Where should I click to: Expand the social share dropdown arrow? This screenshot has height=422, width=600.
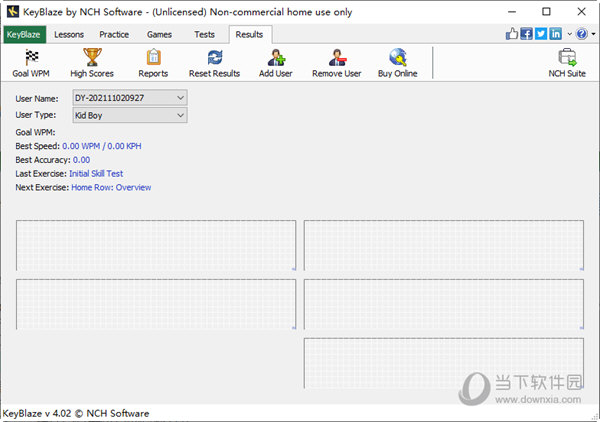click(x=569, y=34)
